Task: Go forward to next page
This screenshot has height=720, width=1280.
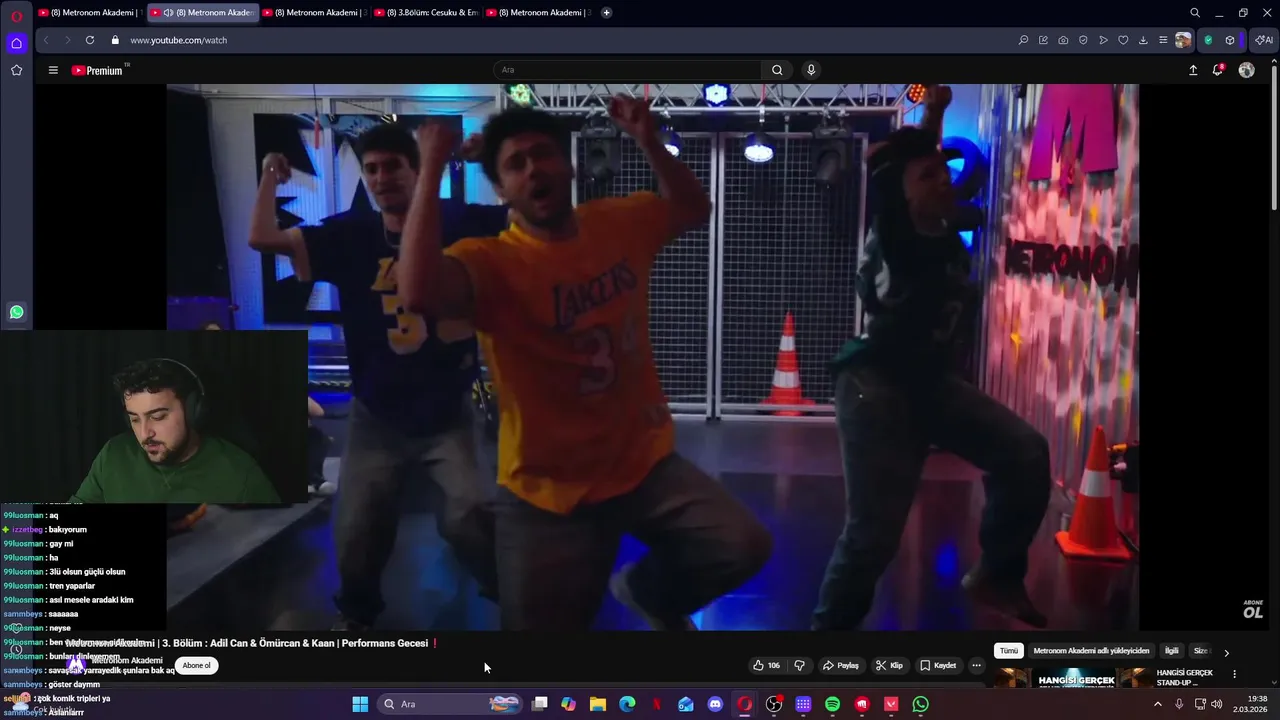Action: pyautogui.click(x=68, y=40)
